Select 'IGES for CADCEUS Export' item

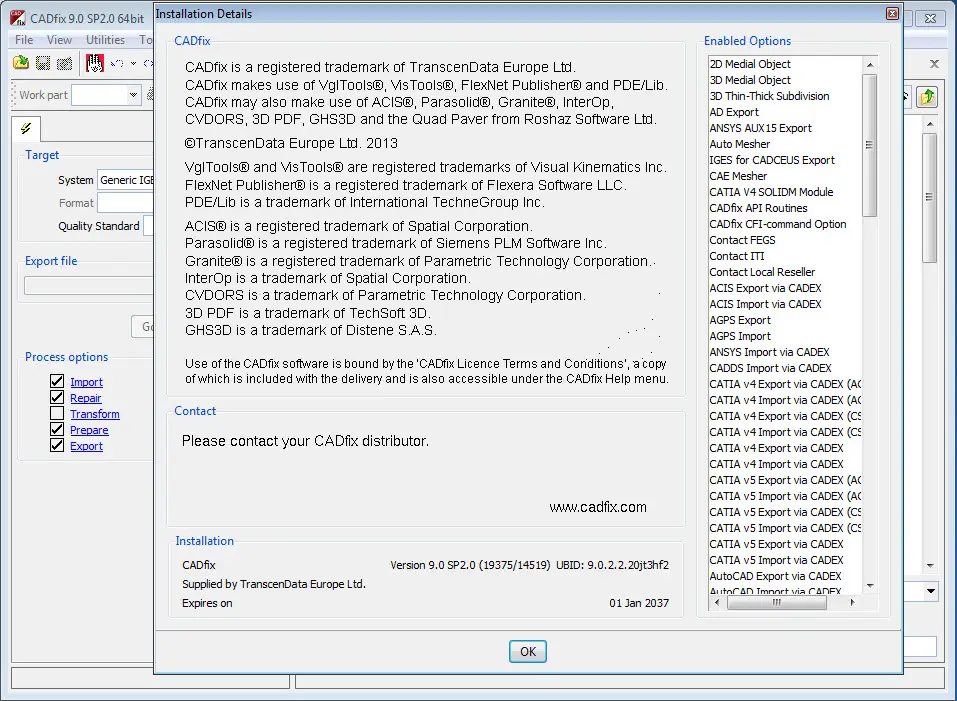[771, 160]
